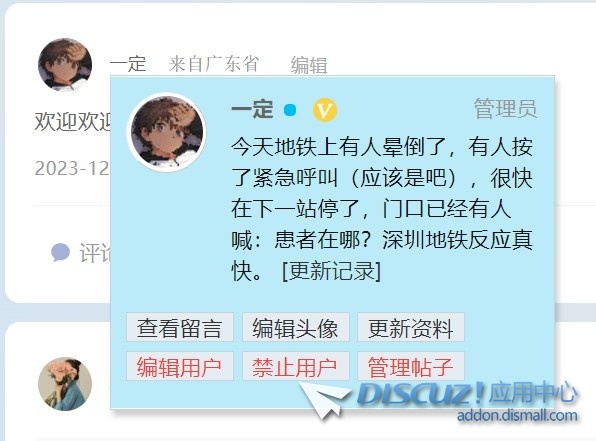
Task: Click the 编辑头像 button
Action: [x=296, y=327]
